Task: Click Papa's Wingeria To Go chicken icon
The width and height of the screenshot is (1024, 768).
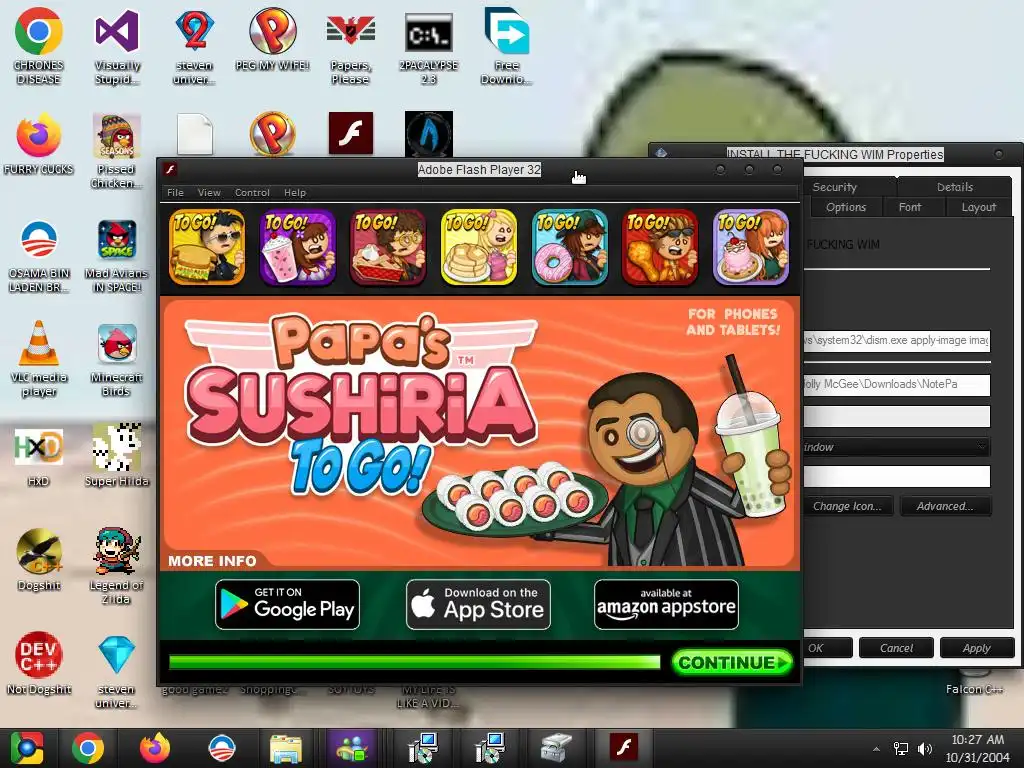Action: click(660, 247)
